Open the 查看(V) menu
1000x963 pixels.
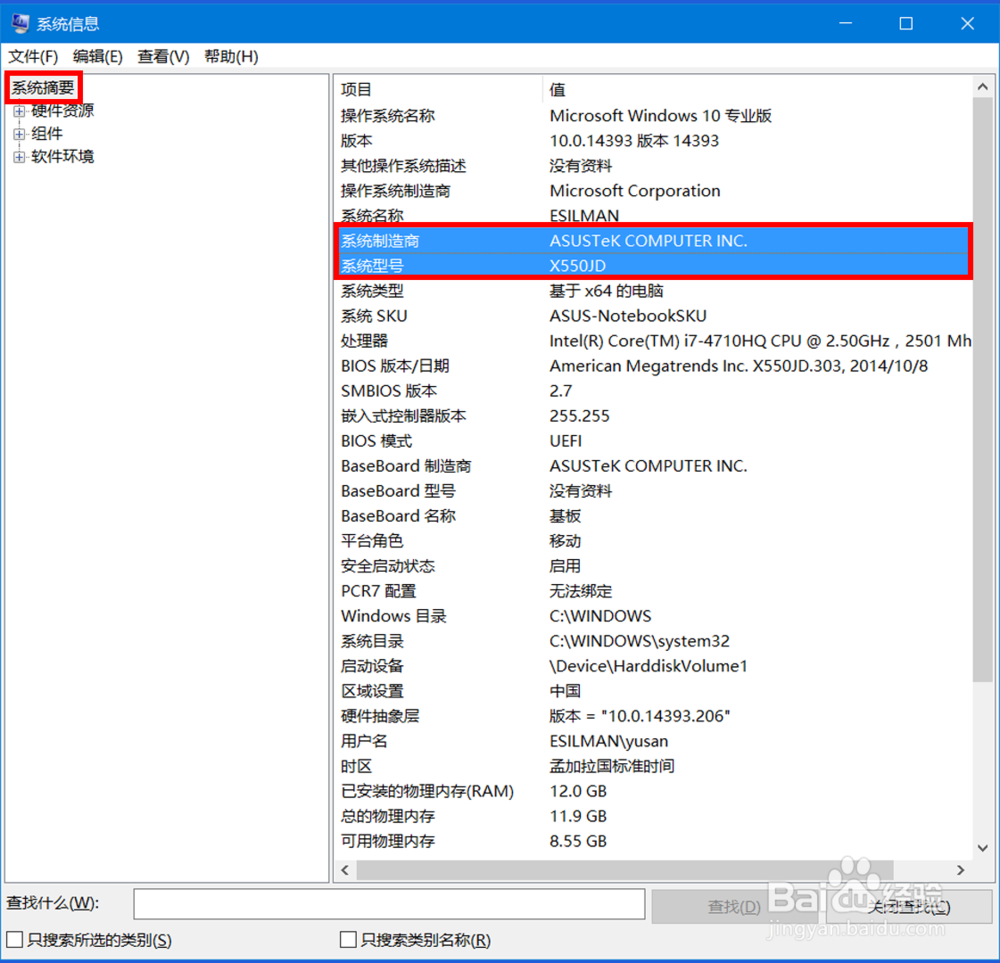(163, 57)
